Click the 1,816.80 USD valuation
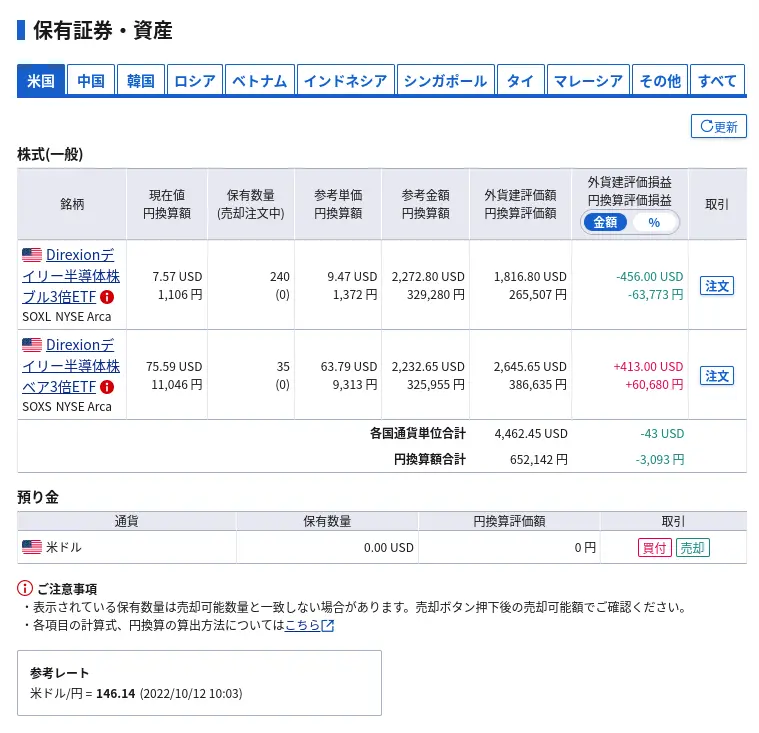 pyautogui.click(x=530, y=276)
